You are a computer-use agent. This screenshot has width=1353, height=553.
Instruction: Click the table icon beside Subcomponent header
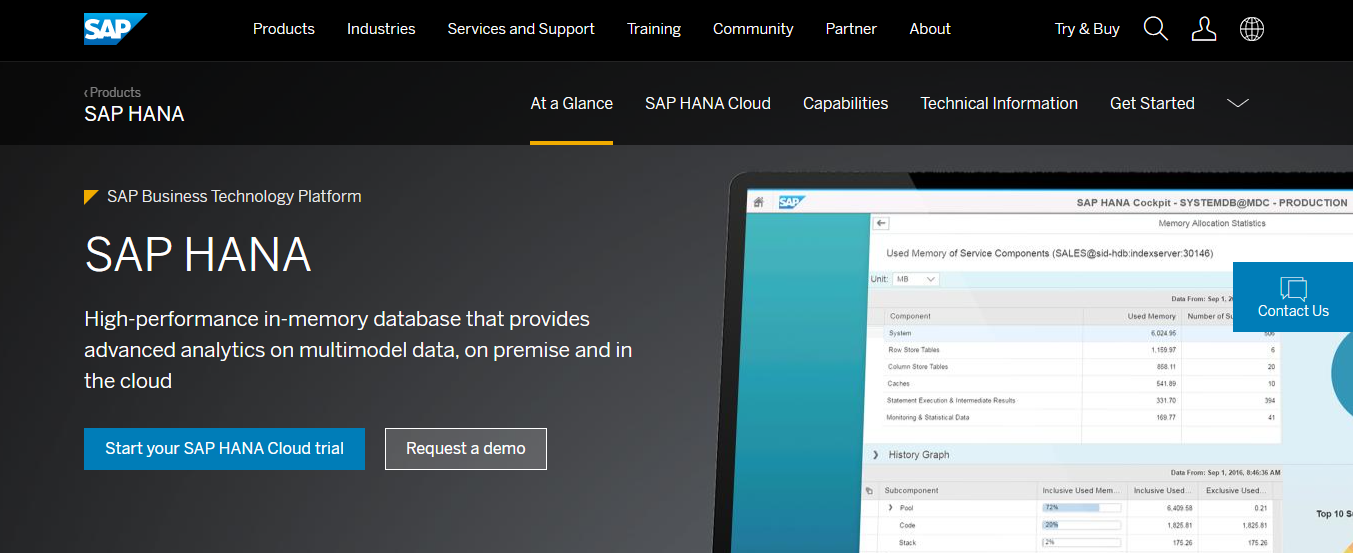pyautogui.click(x=869, y=491)
